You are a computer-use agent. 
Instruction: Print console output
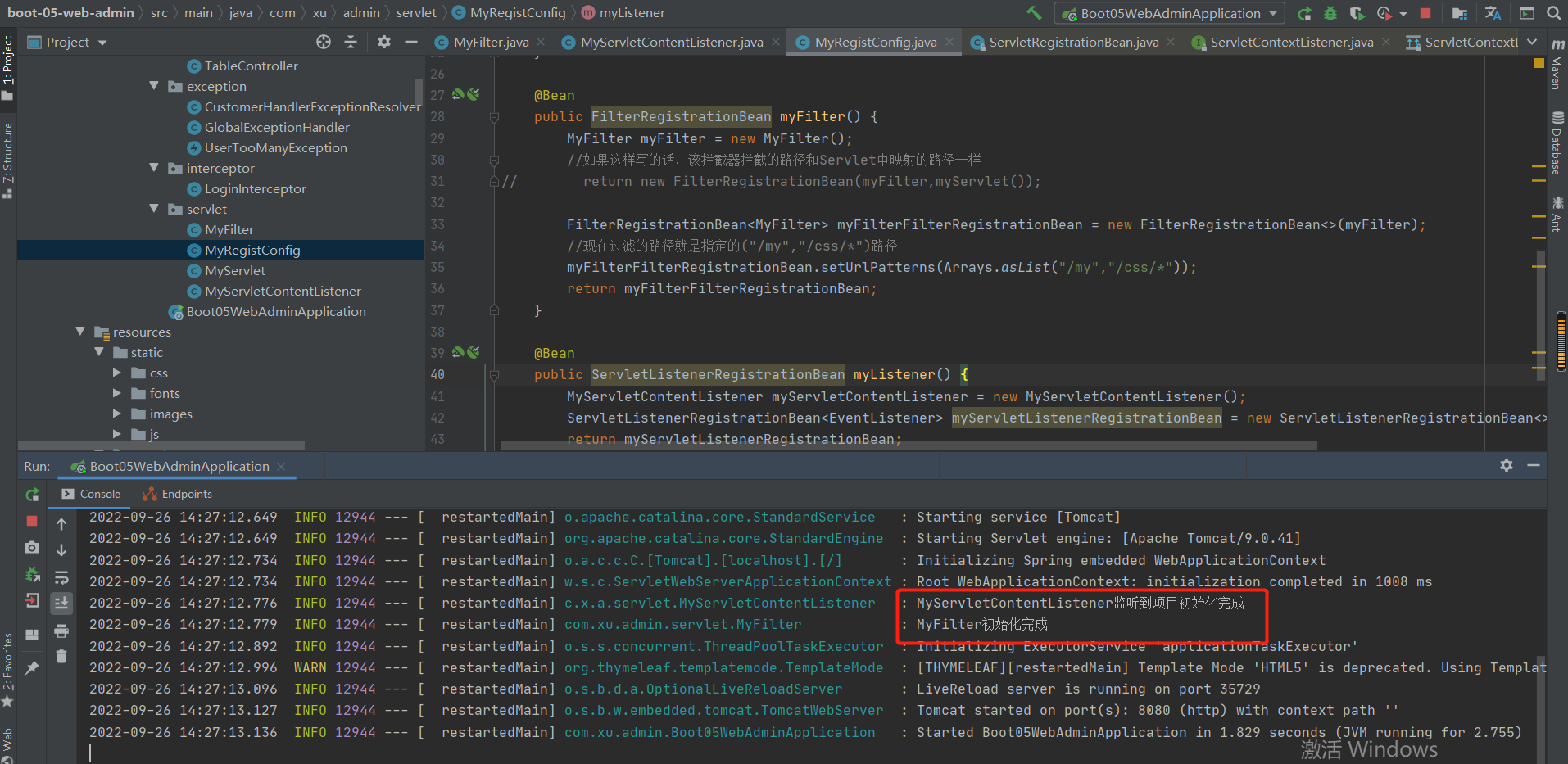click(61, 631)
